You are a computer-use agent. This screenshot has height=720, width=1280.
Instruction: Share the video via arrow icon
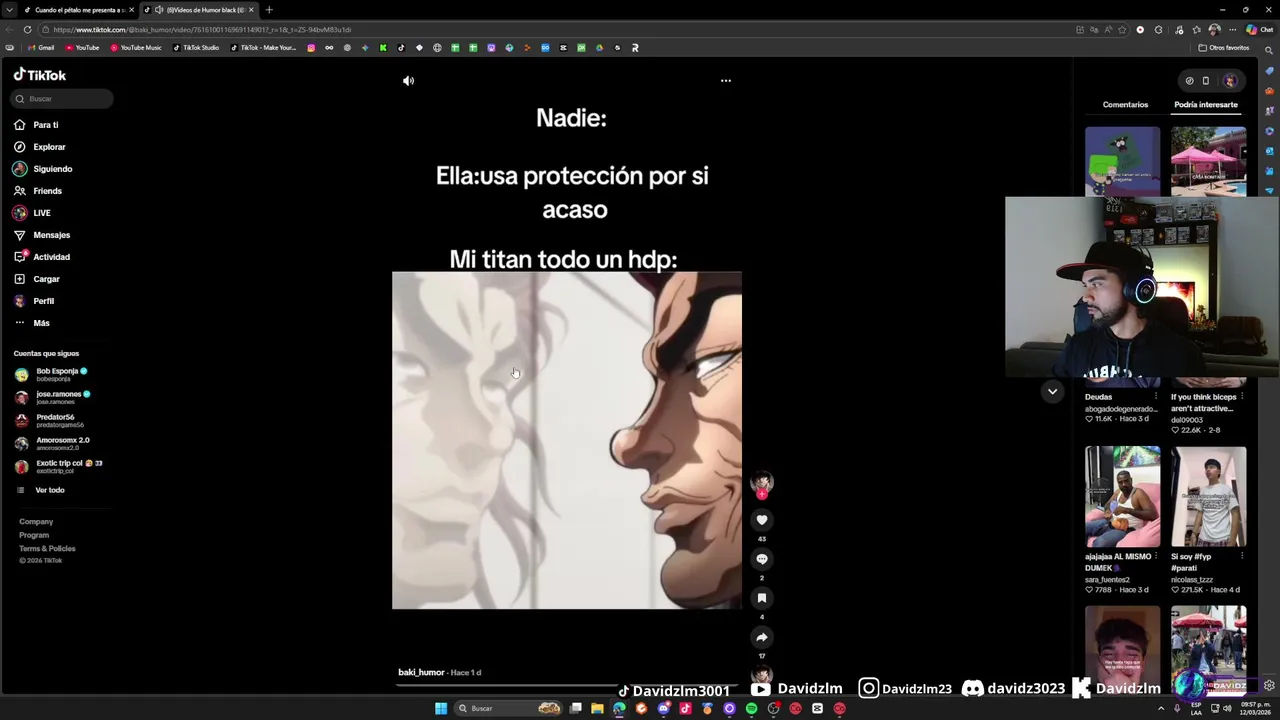(762, 637)
